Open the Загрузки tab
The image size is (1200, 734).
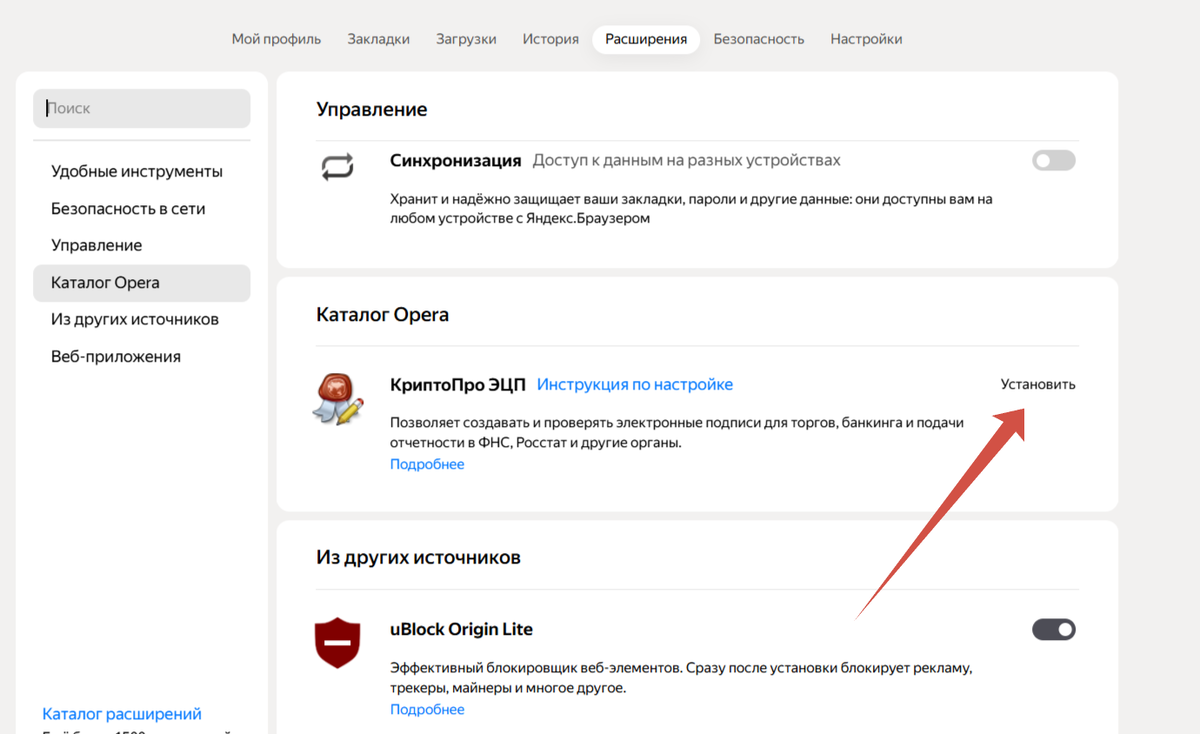[x=466, y=39]
